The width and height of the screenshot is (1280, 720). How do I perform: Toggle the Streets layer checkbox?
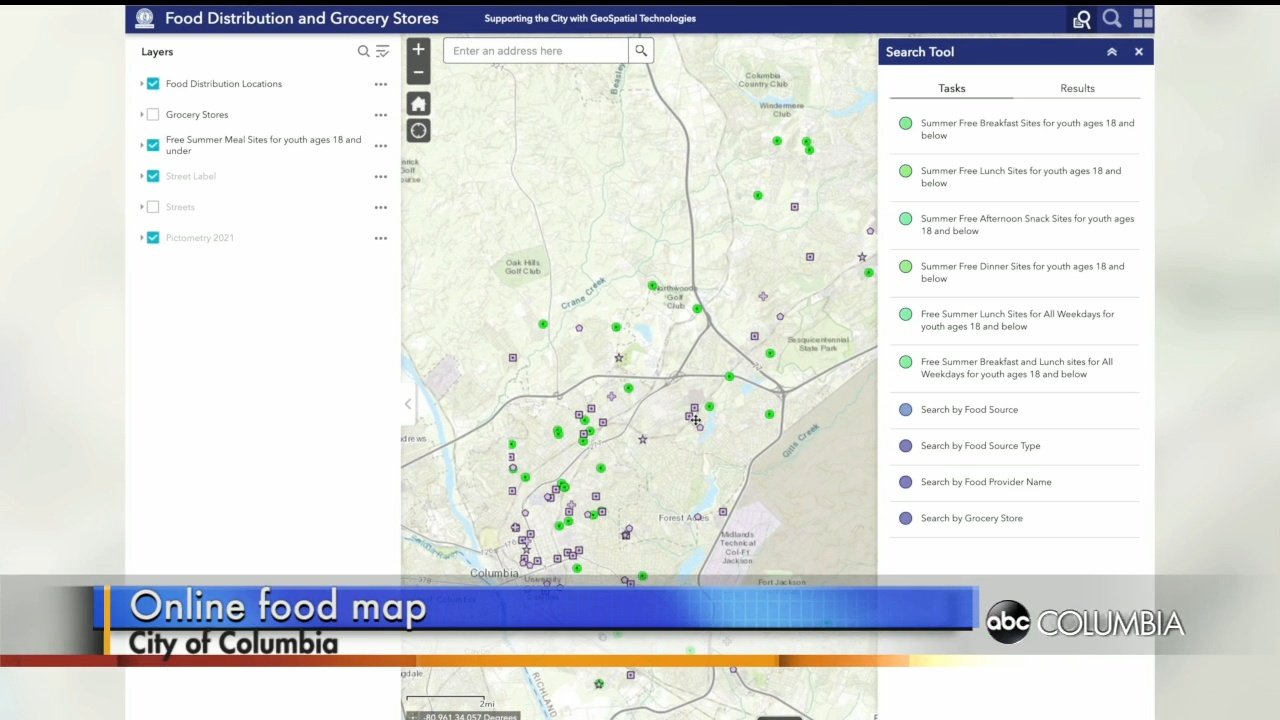click(x=153, y=207)
